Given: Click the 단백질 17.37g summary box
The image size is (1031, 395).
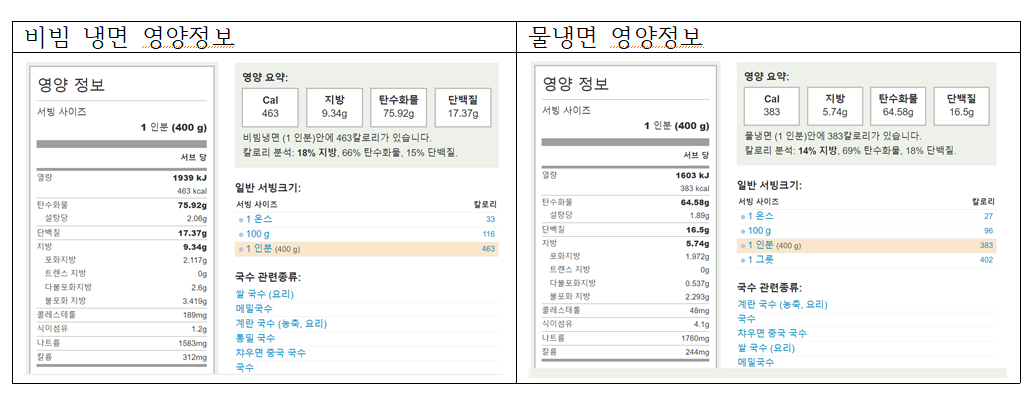Looking at the screenshot, I should coord(462,107).
